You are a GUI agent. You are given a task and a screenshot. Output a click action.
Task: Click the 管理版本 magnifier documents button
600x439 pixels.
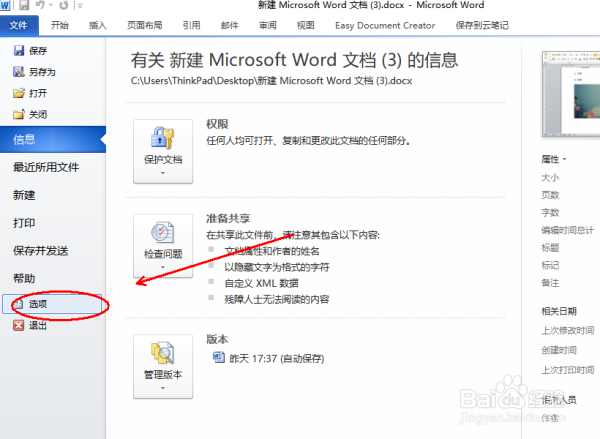pos(163,366)
